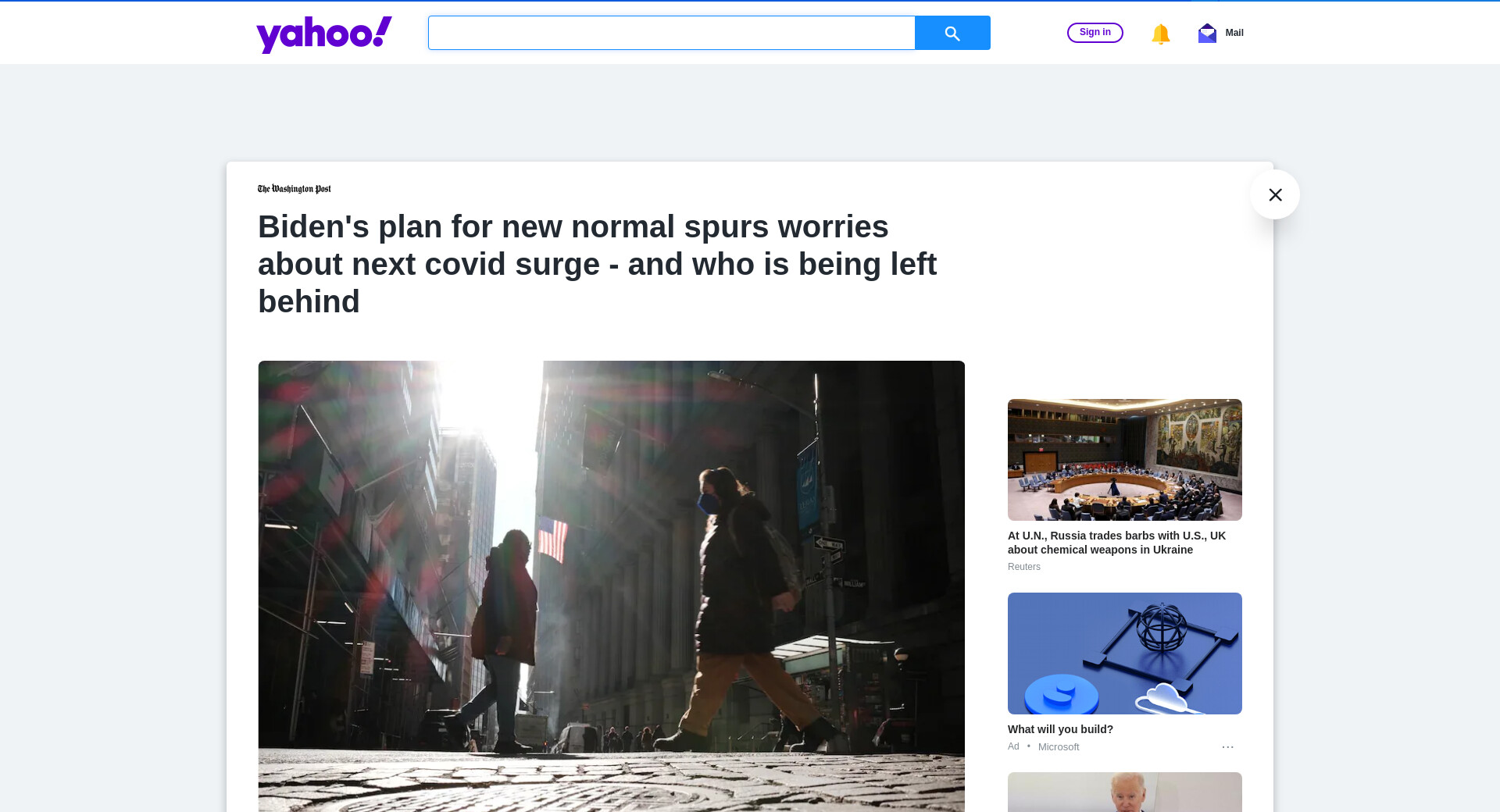
Task: Click the Yahoo logo
Action: tap(324, 34)
